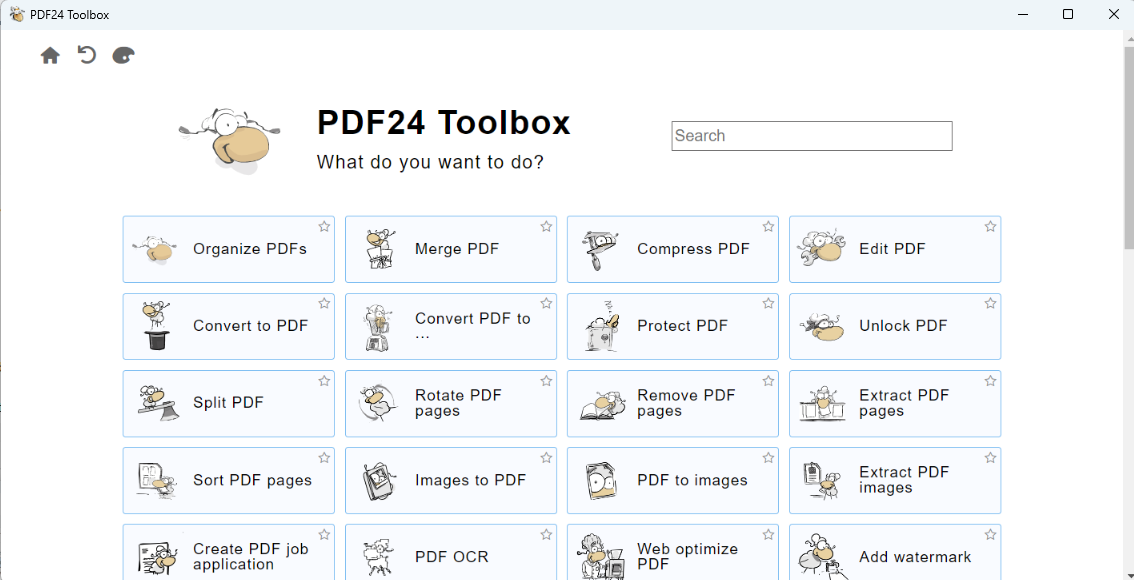The height and width of the screenshot is (580, 1134).
Task: Toggle the Create PDF job application star
Action: [x=325, y=534]
